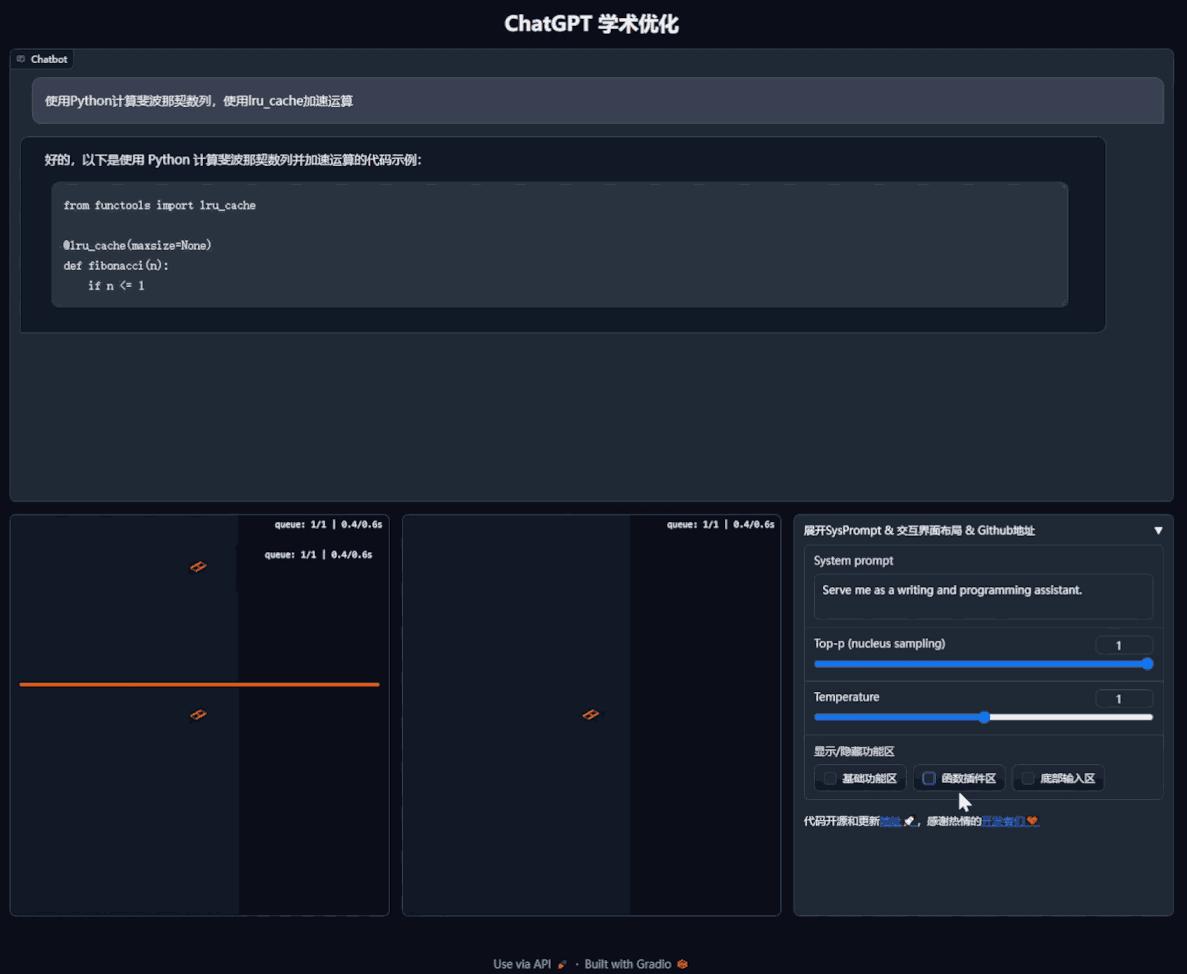Open the "Use via API" link
The height and width of the screenshot is (974, 1187).
[520, 964]
